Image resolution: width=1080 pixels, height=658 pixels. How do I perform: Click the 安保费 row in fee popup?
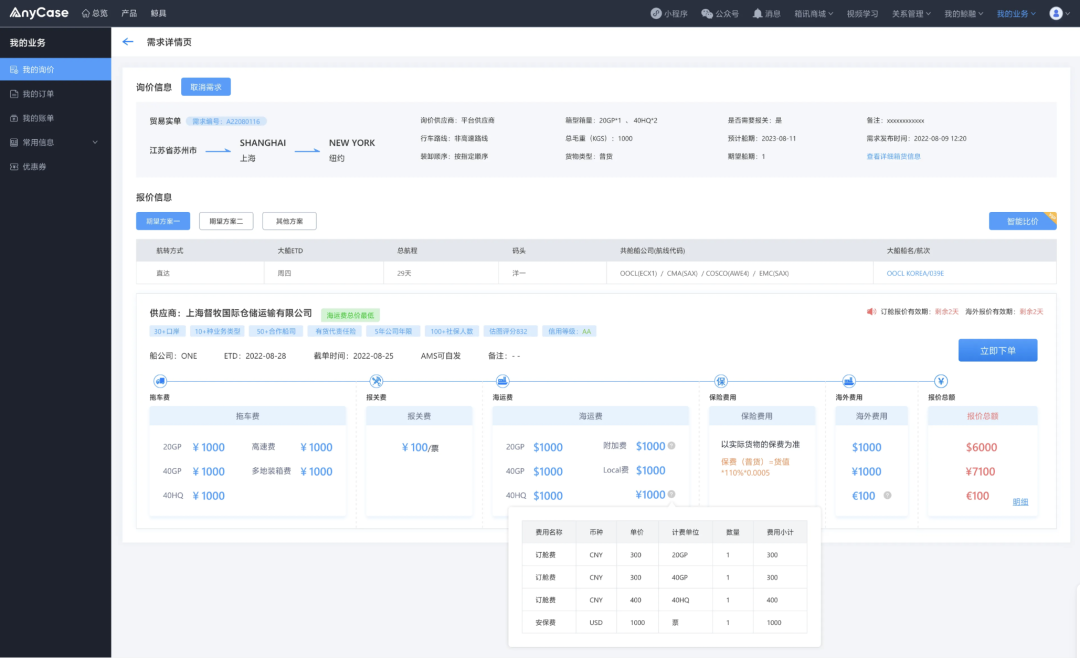(664, 622)
